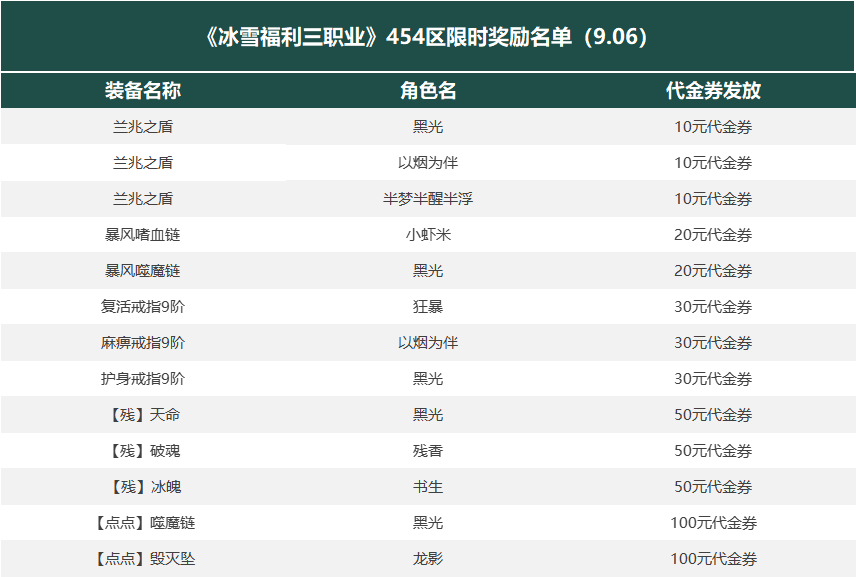Select 30元代金券 in the 狂暴 row
Image resolution: width=856 pixels, height=577 pixels.
click(713, 307)
